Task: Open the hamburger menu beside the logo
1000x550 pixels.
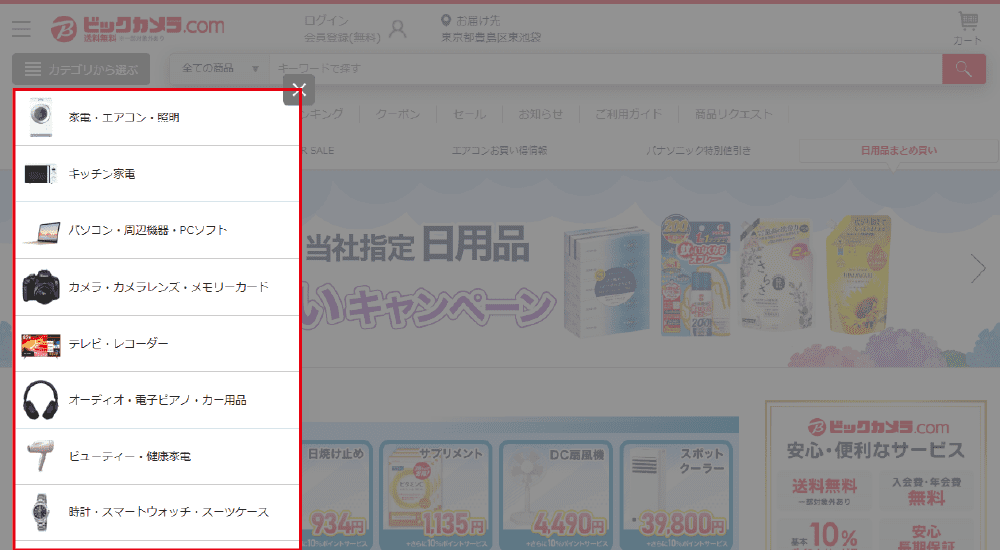Action: tap(21, 28)
